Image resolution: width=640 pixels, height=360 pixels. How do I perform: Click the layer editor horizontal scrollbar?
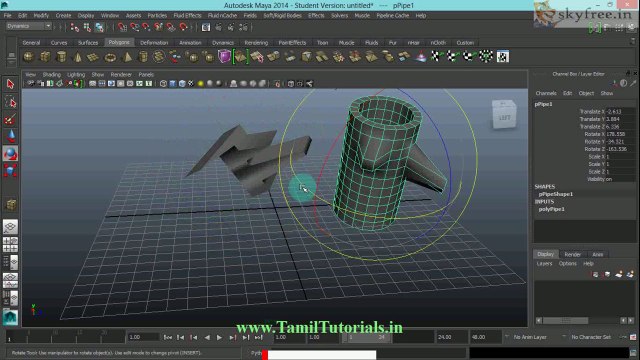(x=566, y=321)
